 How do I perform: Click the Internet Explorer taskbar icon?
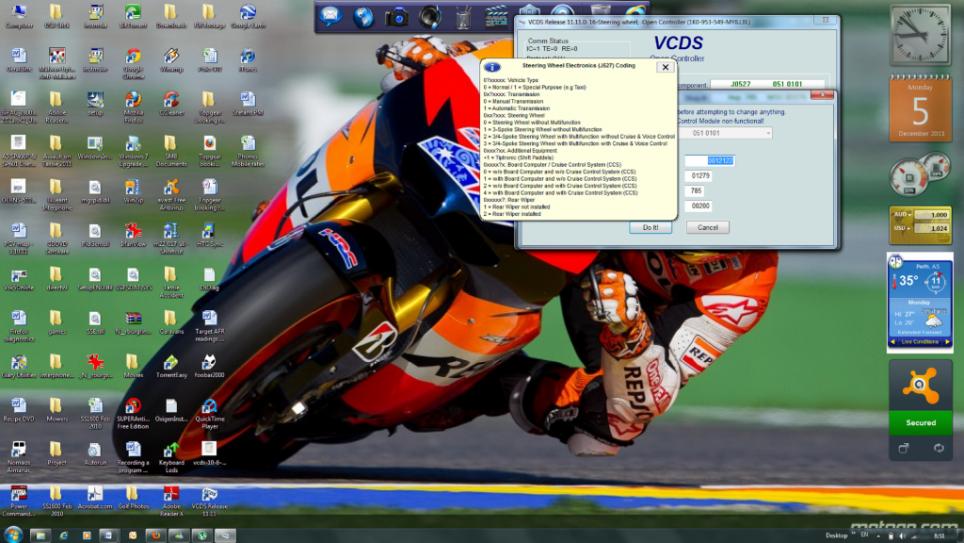click(x=63, y=535)
